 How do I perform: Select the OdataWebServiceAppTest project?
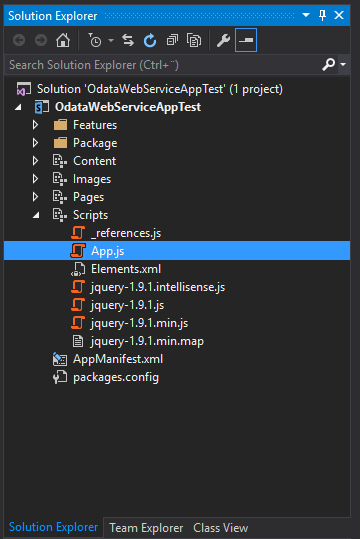[x=128, y=107]
